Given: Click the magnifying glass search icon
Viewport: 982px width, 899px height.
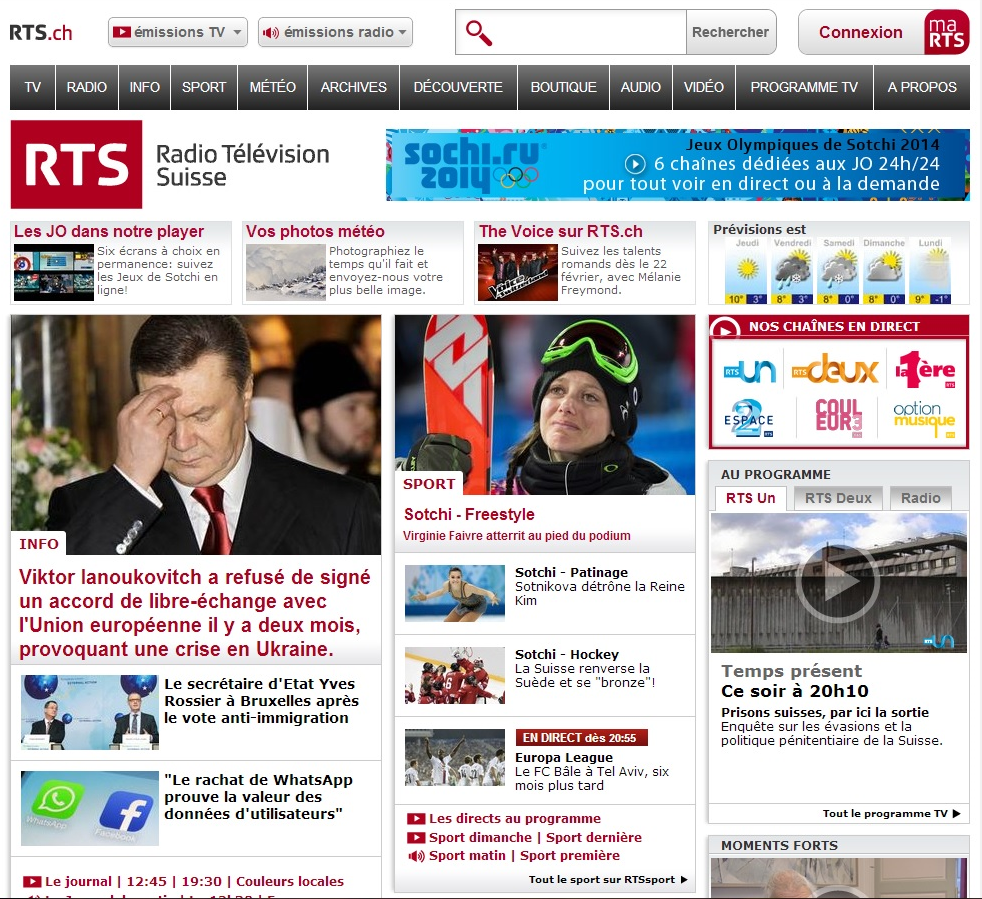Looking at the screenshot, I should pyautogui.click(x=479, y=33).
